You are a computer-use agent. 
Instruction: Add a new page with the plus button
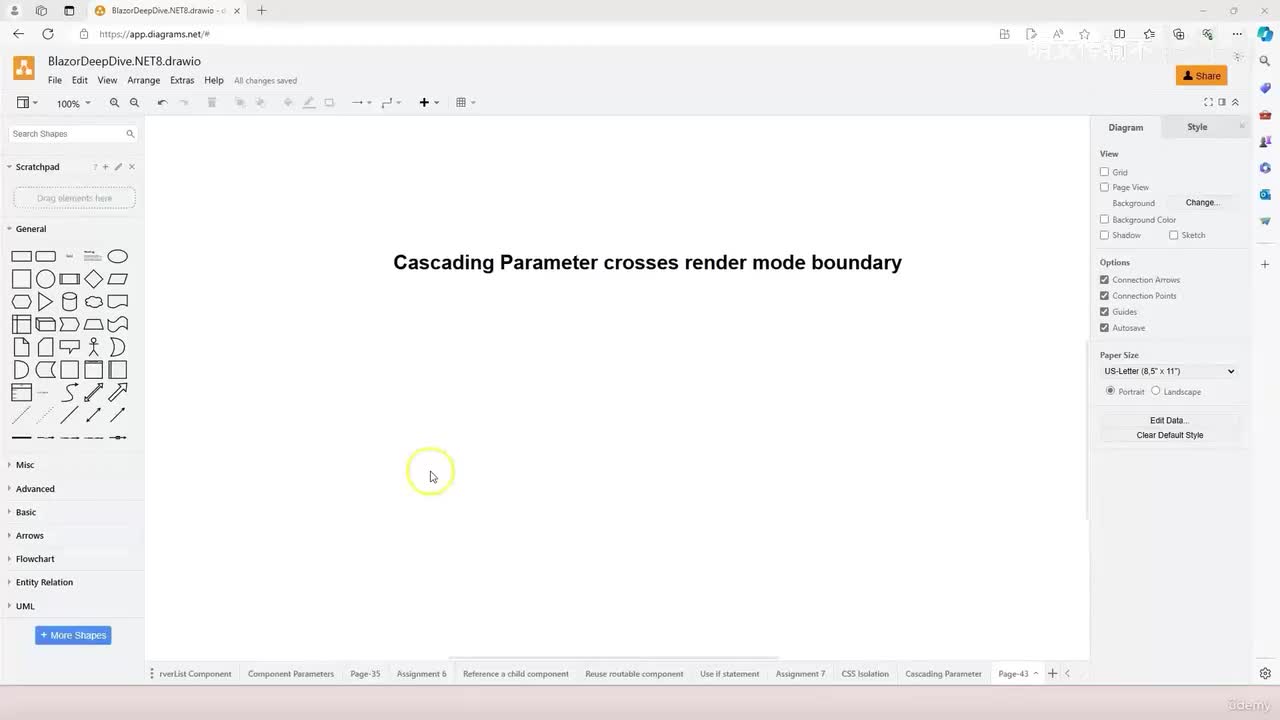[x=1052, y=674]
